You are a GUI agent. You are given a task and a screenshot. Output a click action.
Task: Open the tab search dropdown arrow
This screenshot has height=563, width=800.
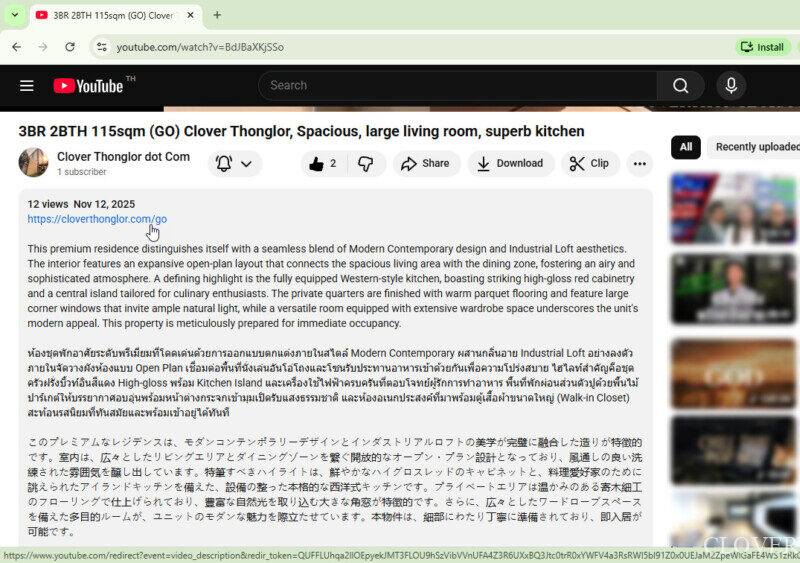(15, 15)
